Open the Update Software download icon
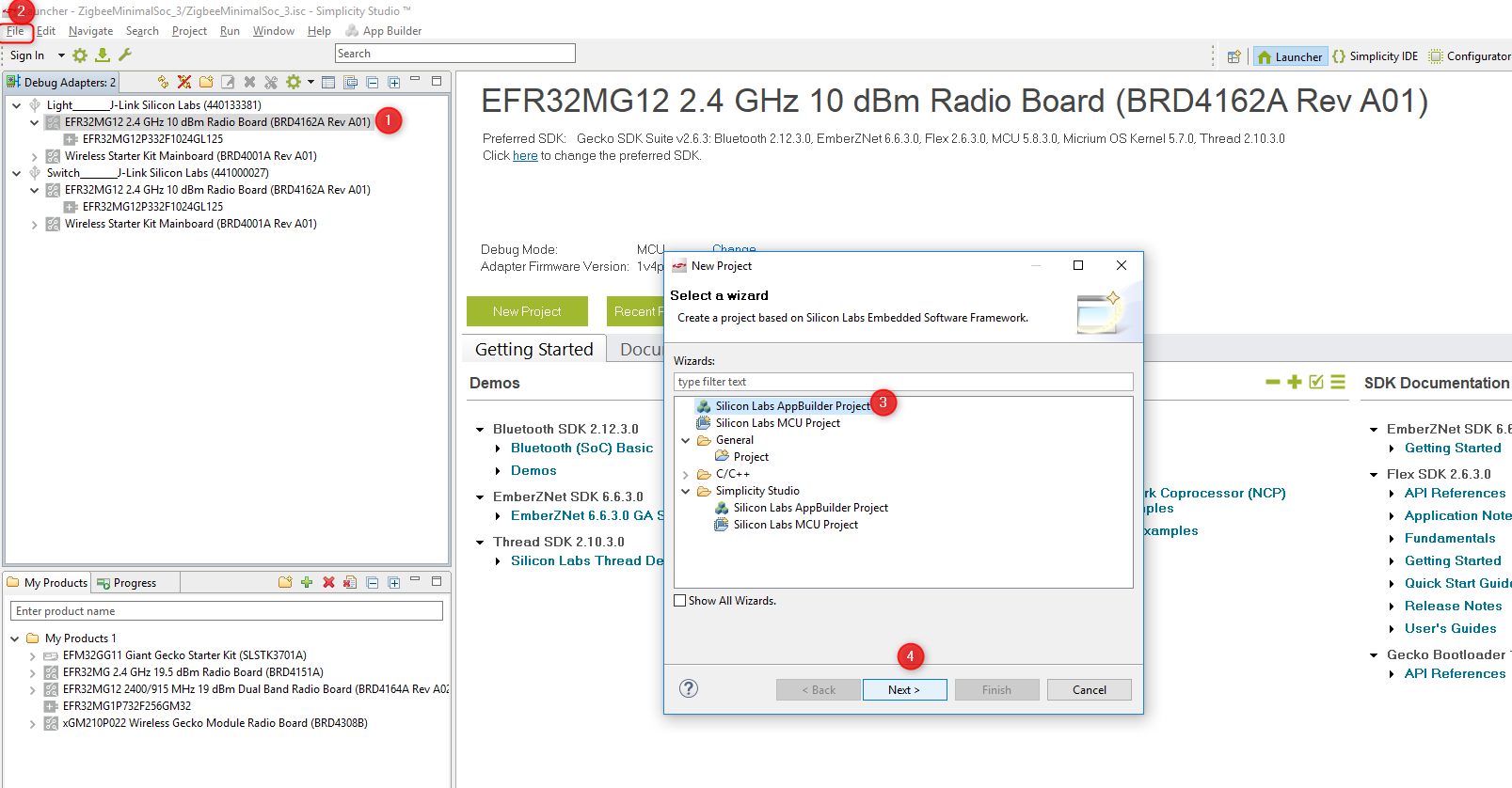Screen dimensions: 1512x788 pos(103,55)
